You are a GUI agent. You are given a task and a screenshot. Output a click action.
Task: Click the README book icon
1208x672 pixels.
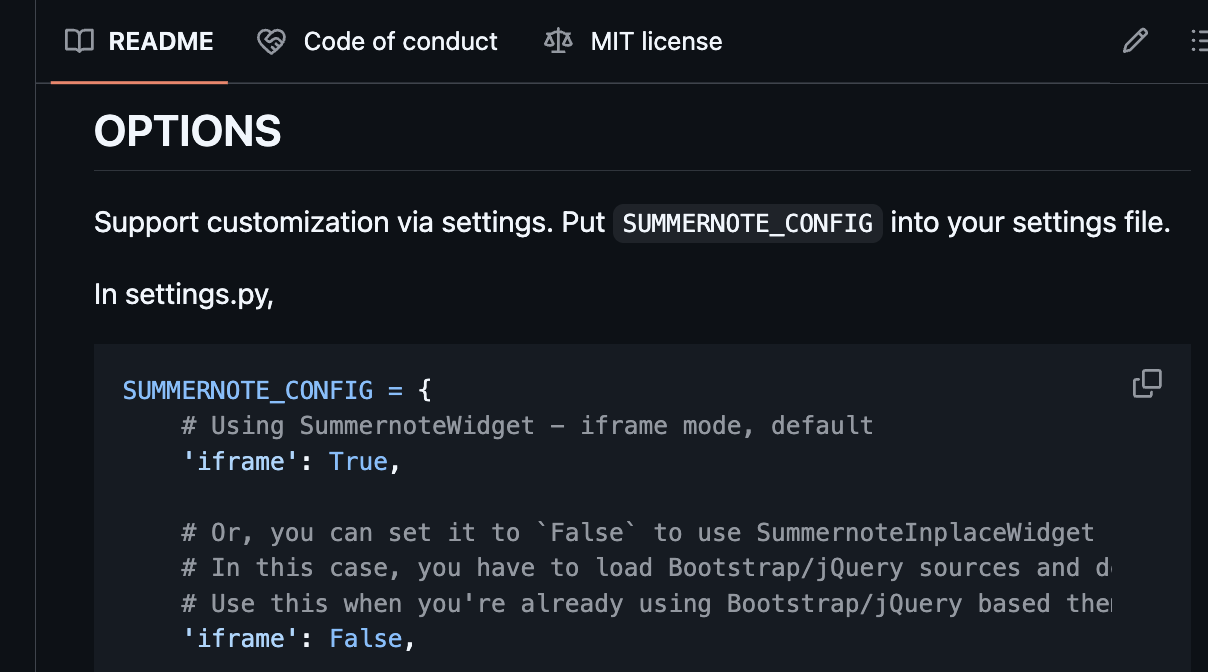point(79,41)
